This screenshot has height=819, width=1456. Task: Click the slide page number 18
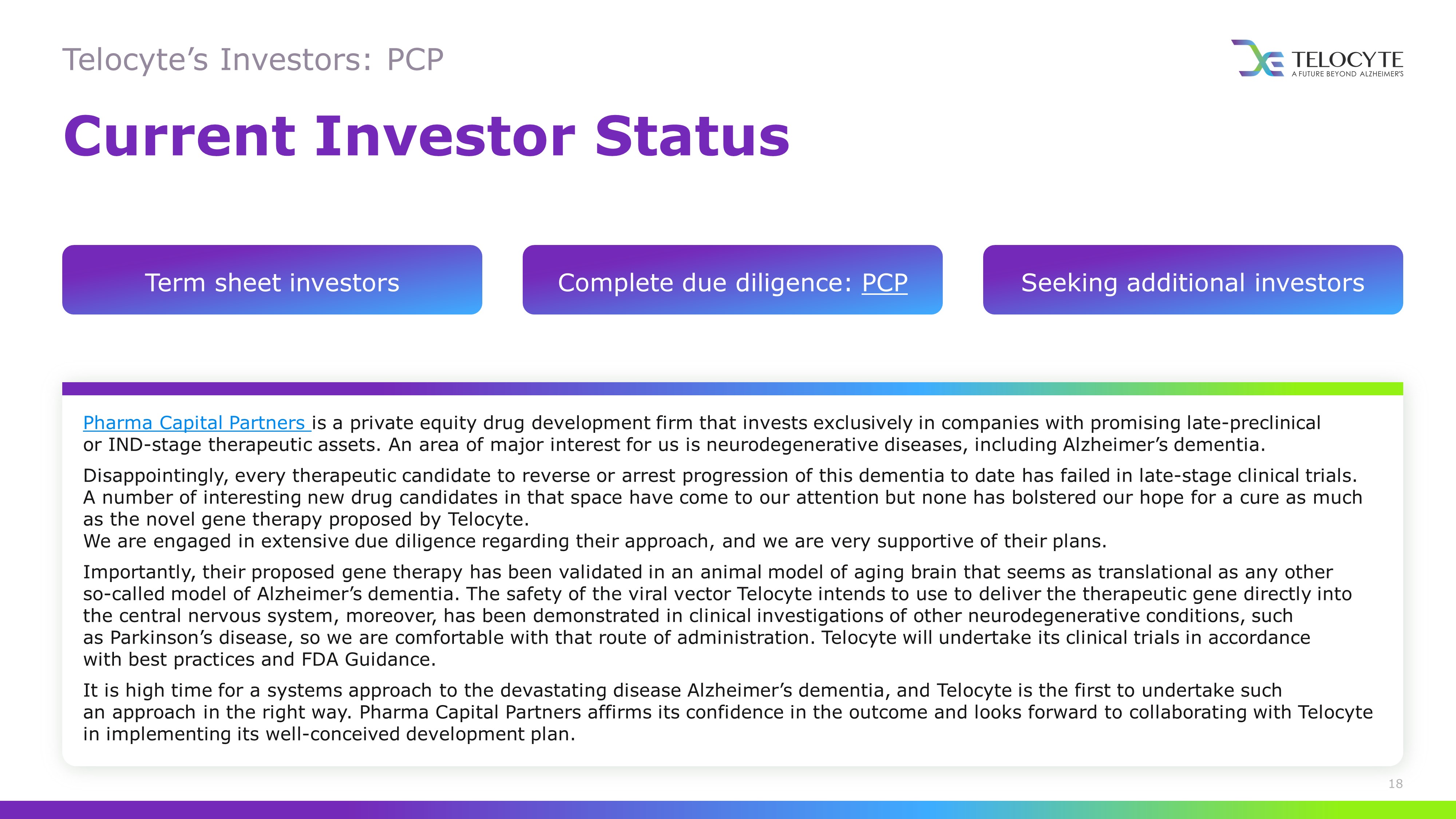click(x=1396, y=783)
